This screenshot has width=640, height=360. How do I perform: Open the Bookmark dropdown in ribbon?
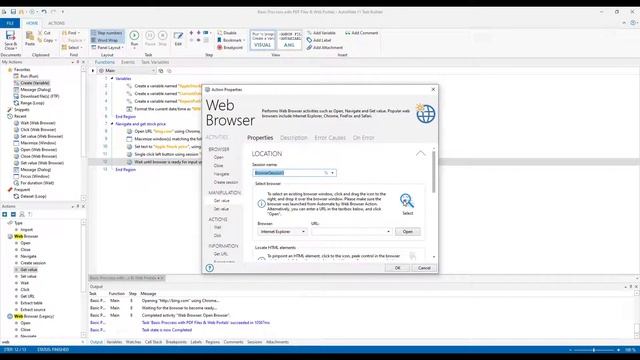point(231,40)
